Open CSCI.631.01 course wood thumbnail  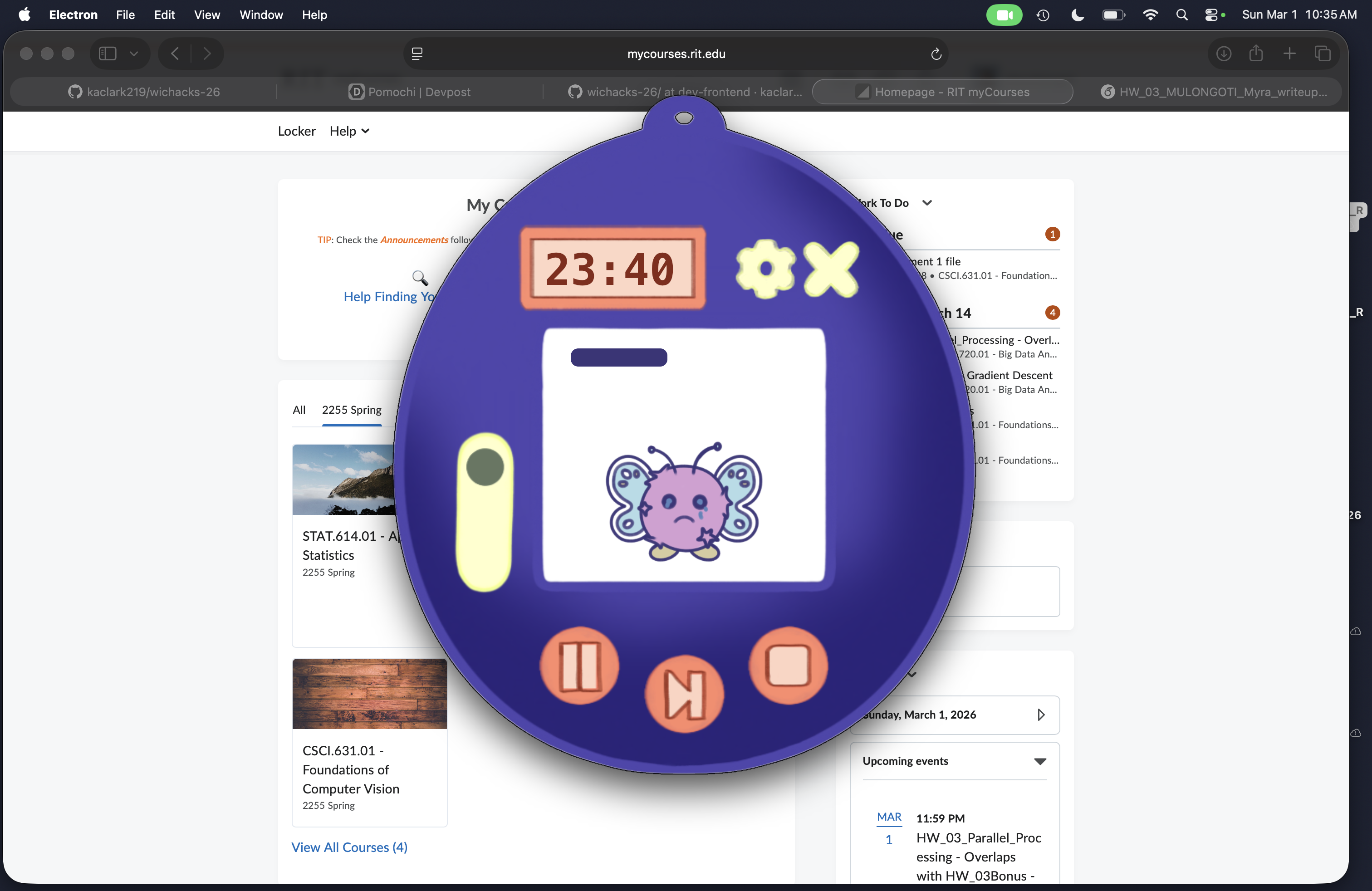369,694
